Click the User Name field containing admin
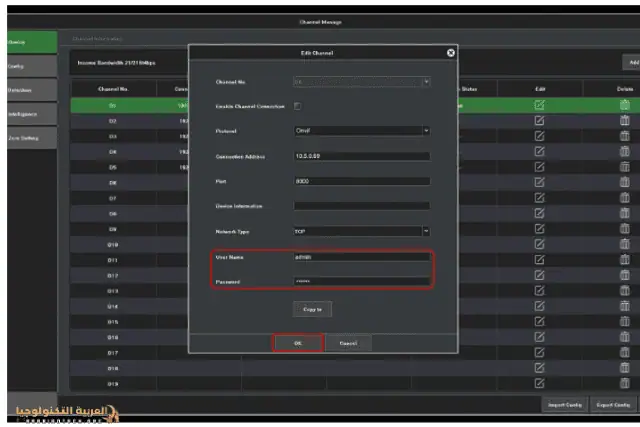 [362, 257]
